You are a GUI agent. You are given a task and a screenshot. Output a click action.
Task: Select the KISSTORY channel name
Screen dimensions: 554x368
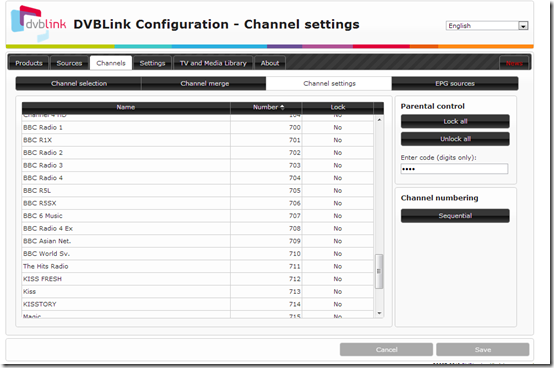point(40,304)
